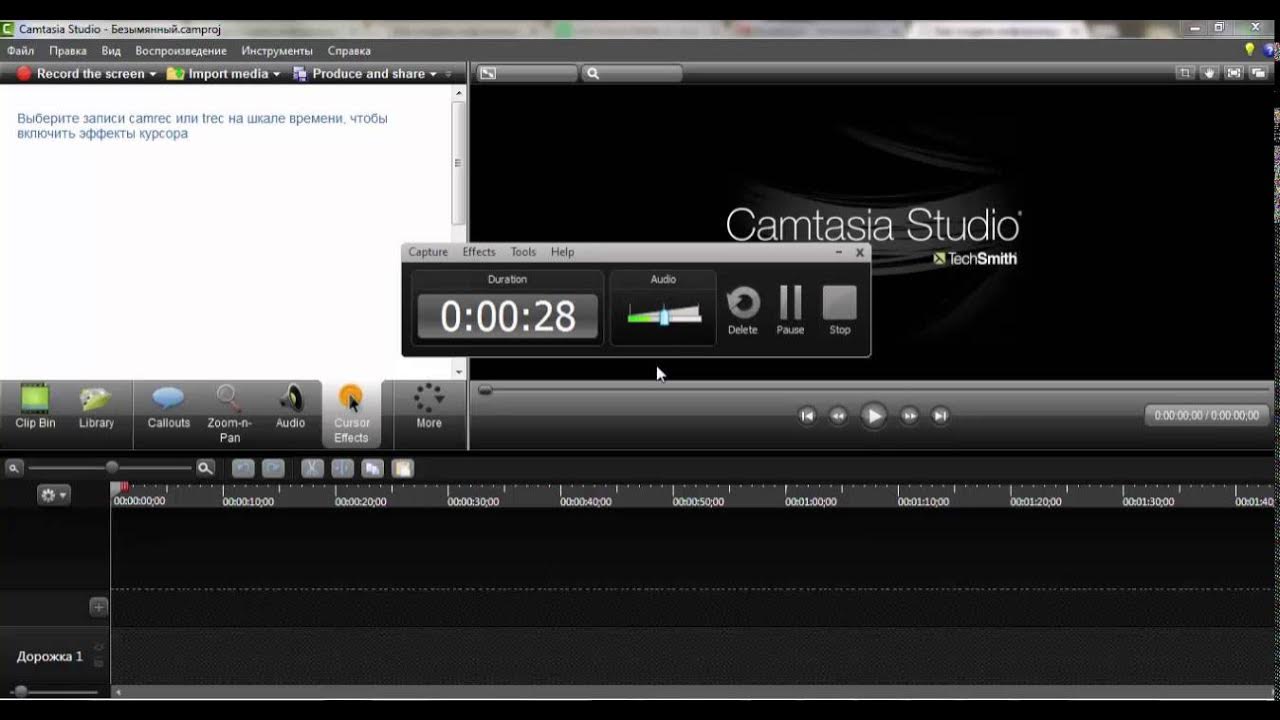This screenshot has width=1280, height=720.
Task: Click the preview rewind button
Action: click(x=838, y=416)
